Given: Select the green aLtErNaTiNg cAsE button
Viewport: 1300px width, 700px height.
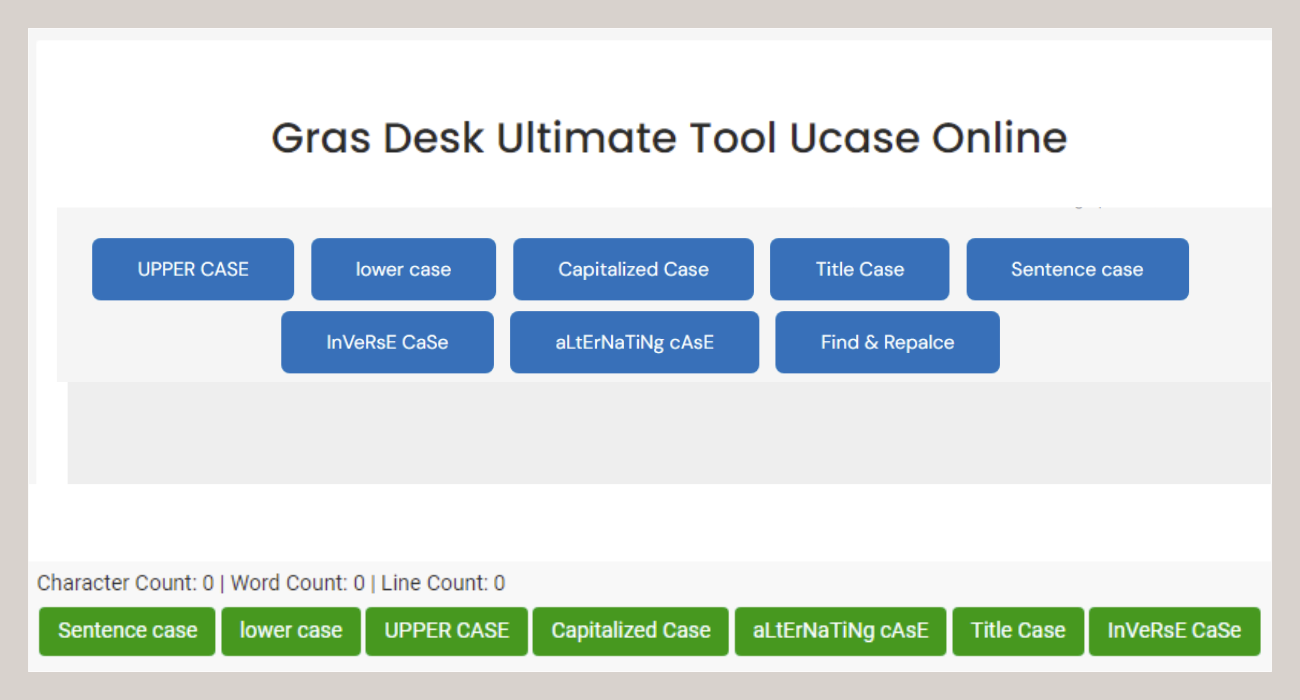Looking at the screenshot, I should 840,631.
